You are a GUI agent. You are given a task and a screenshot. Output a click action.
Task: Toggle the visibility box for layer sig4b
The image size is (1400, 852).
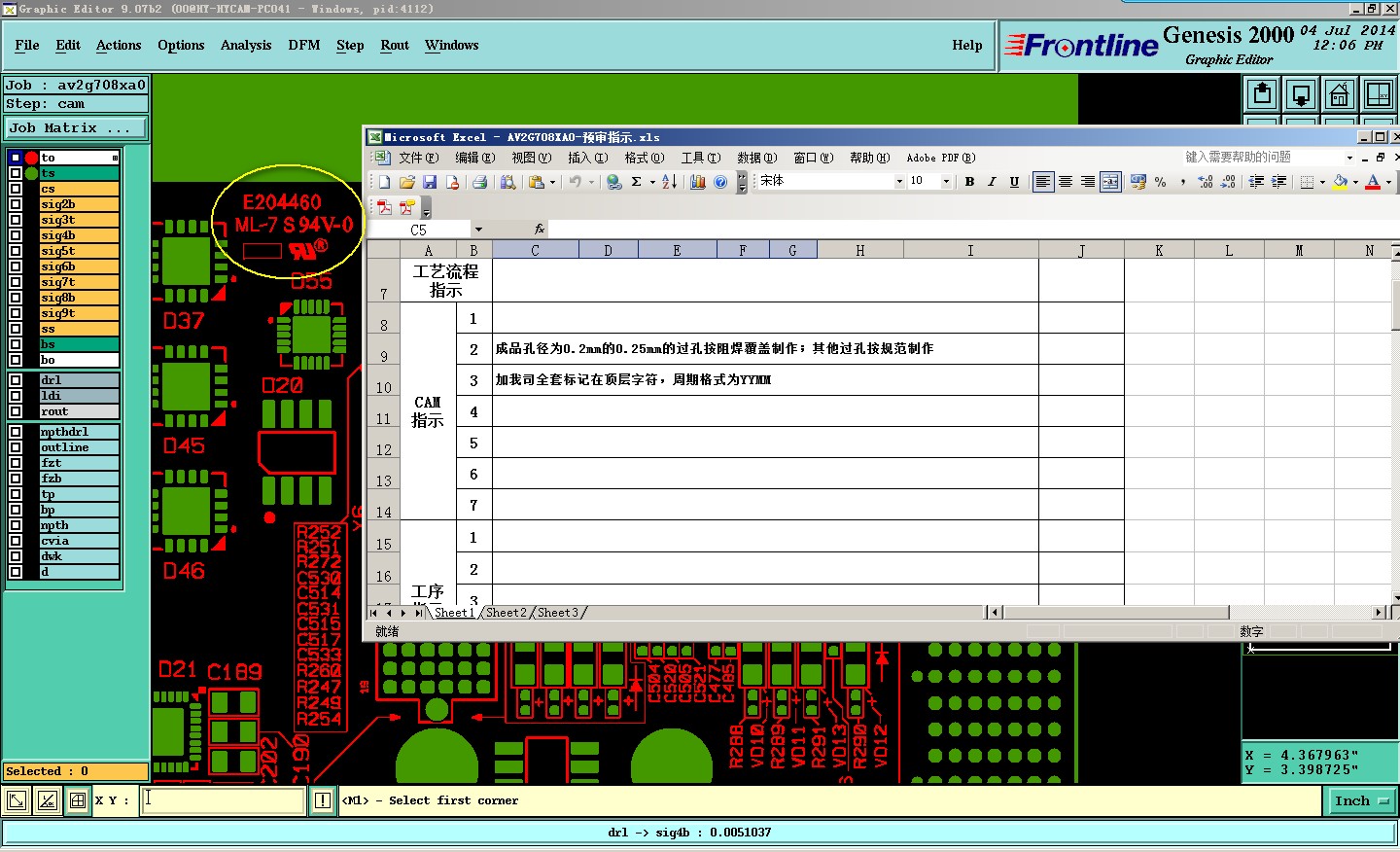coord(16,235)
